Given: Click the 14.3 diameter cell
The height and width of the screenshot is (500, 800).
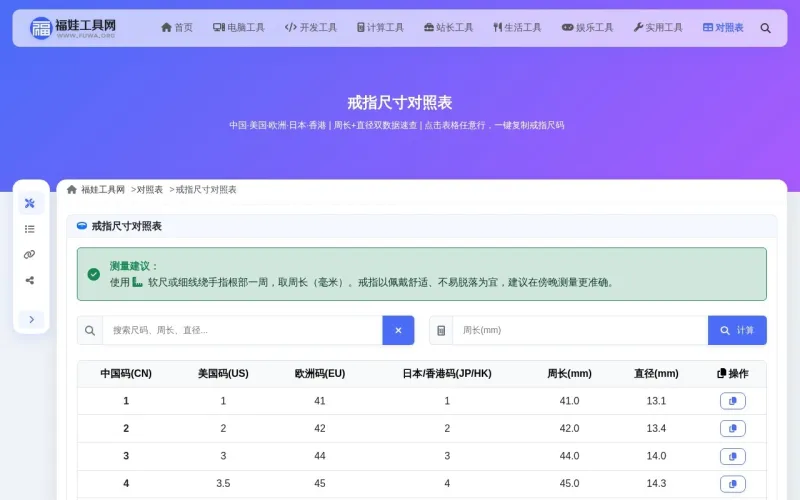Looking at the screenshot, I should pos(656,484).
